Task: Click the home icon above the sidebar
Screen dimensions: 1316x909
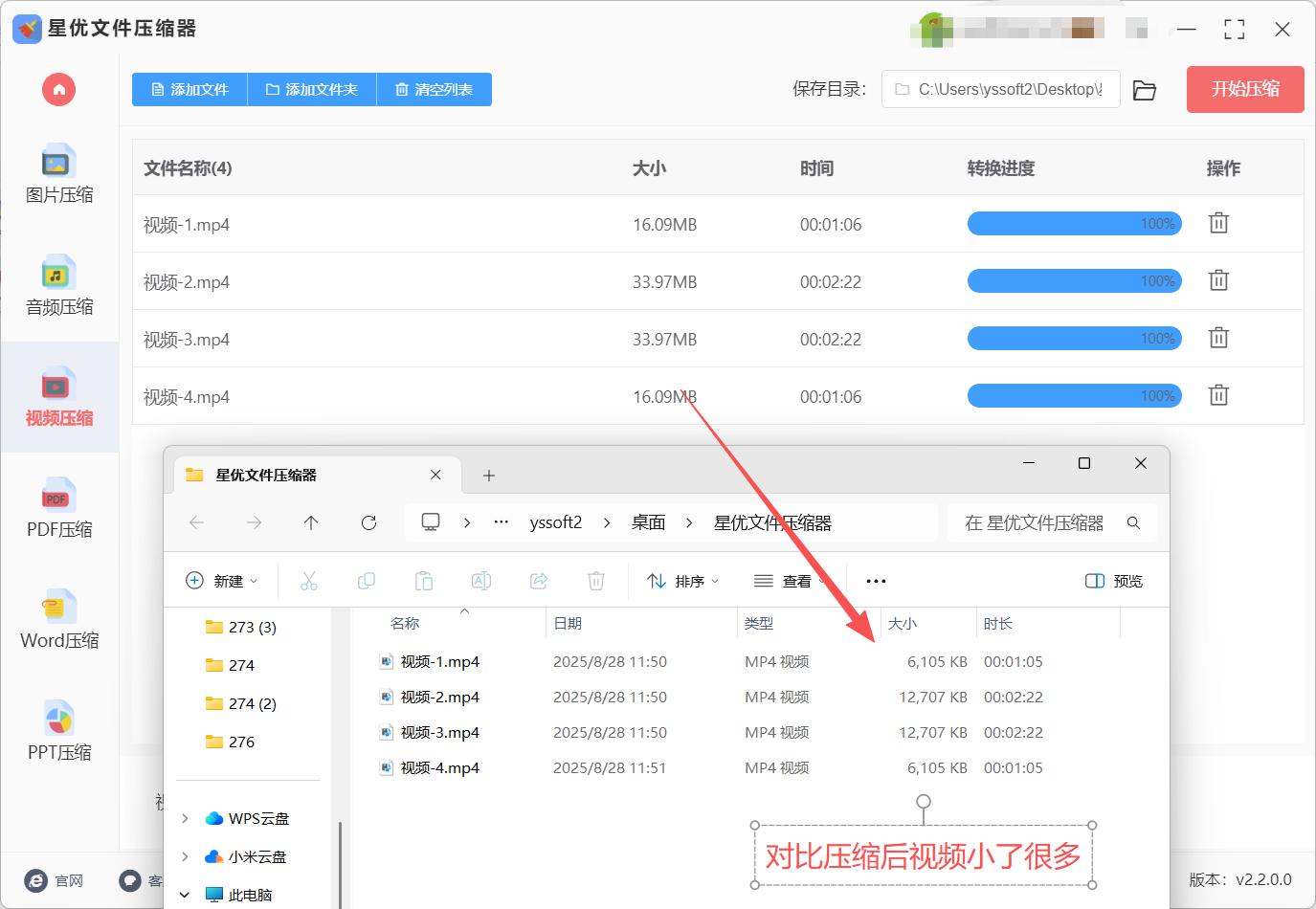Action: (x=58, y=89)
